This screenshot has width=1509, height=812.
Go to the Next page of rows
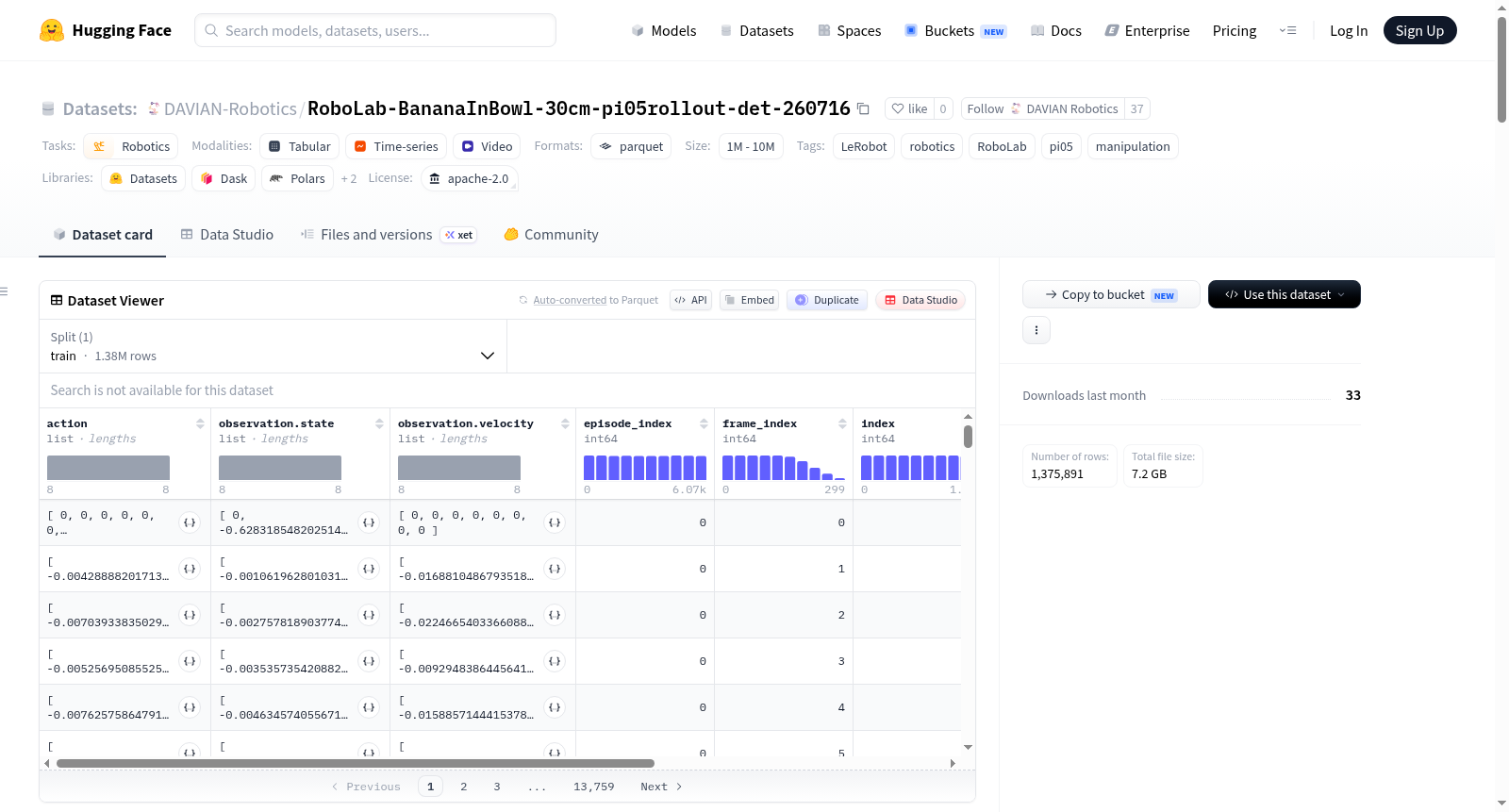point(661,787)
